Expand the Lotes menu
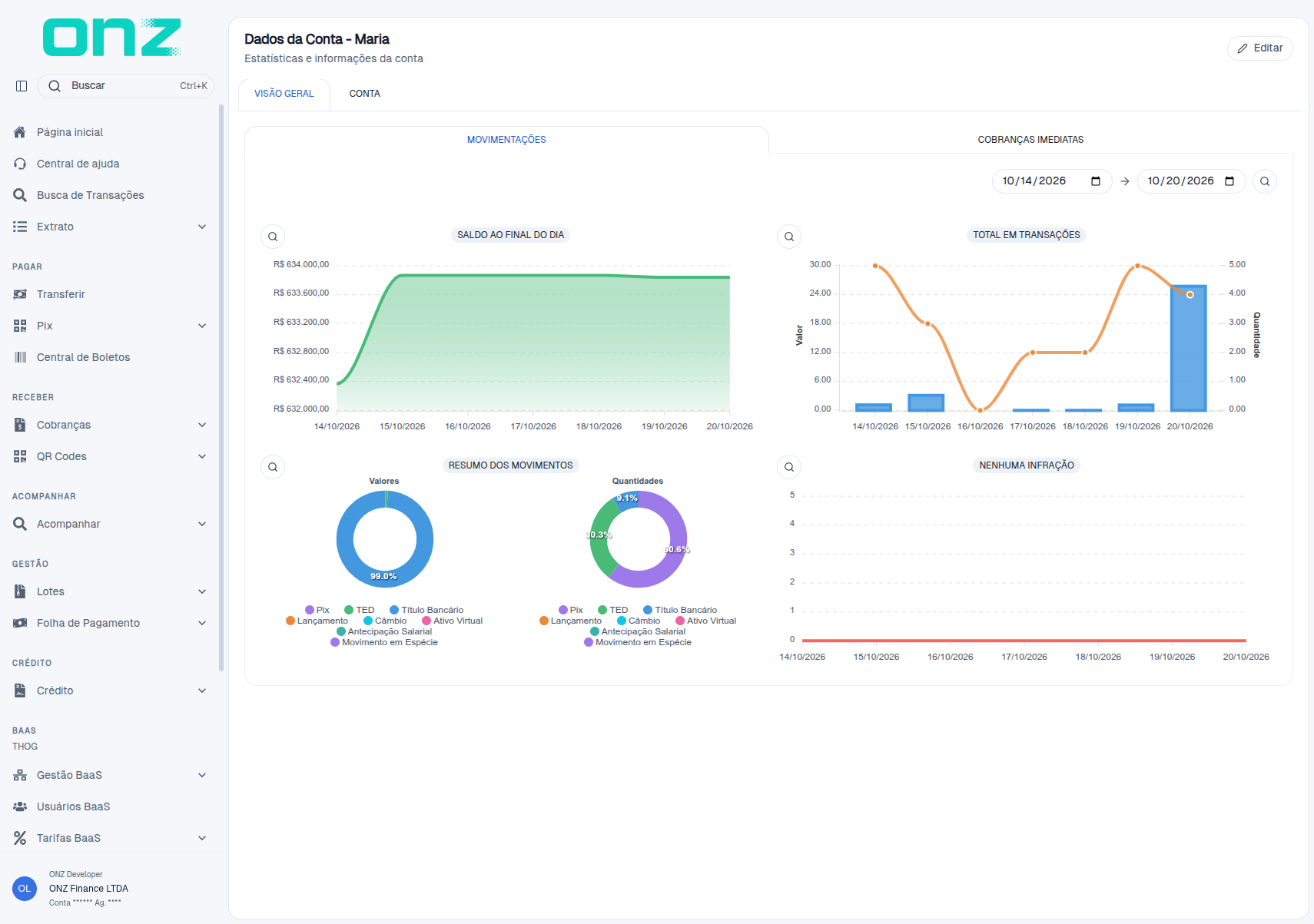1314x924 pixels. click(x=202, y=591)
